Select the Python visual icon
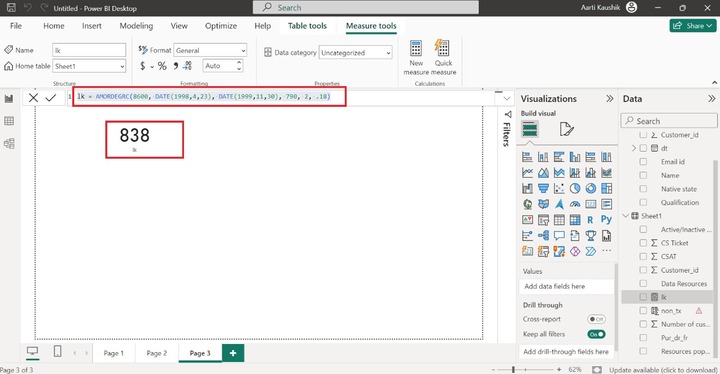This screenshot has height=374, width=720. tap(606, 220)
